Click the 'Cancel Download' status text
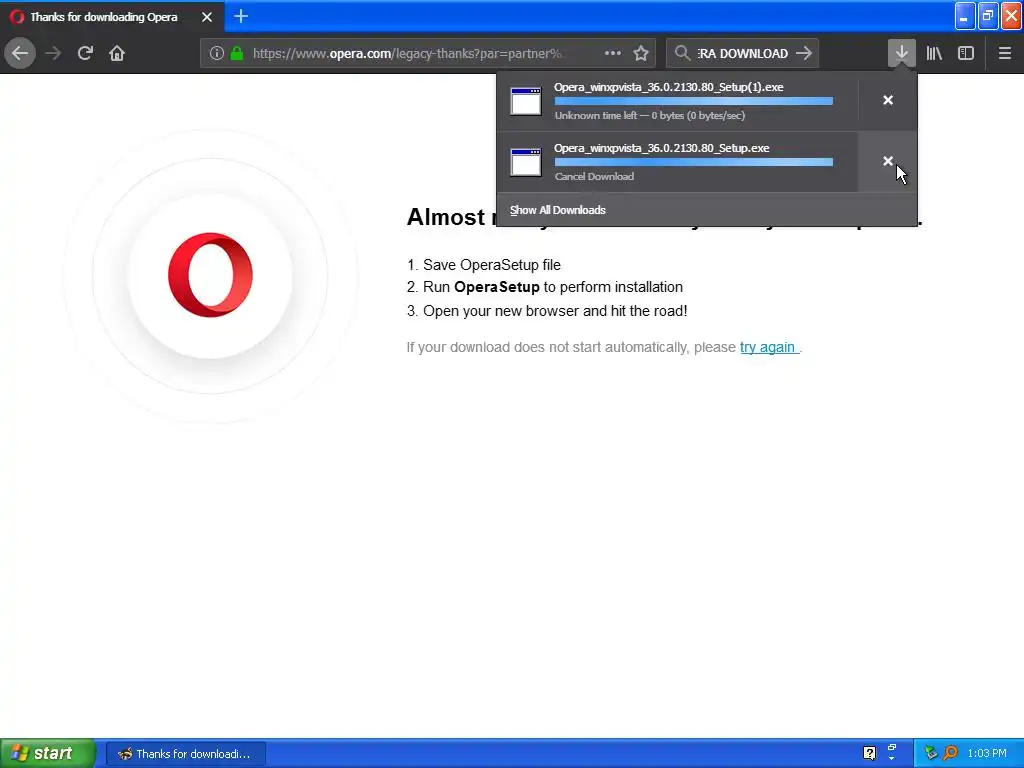The image size is (1024, 768). click(x=594, y=176)
